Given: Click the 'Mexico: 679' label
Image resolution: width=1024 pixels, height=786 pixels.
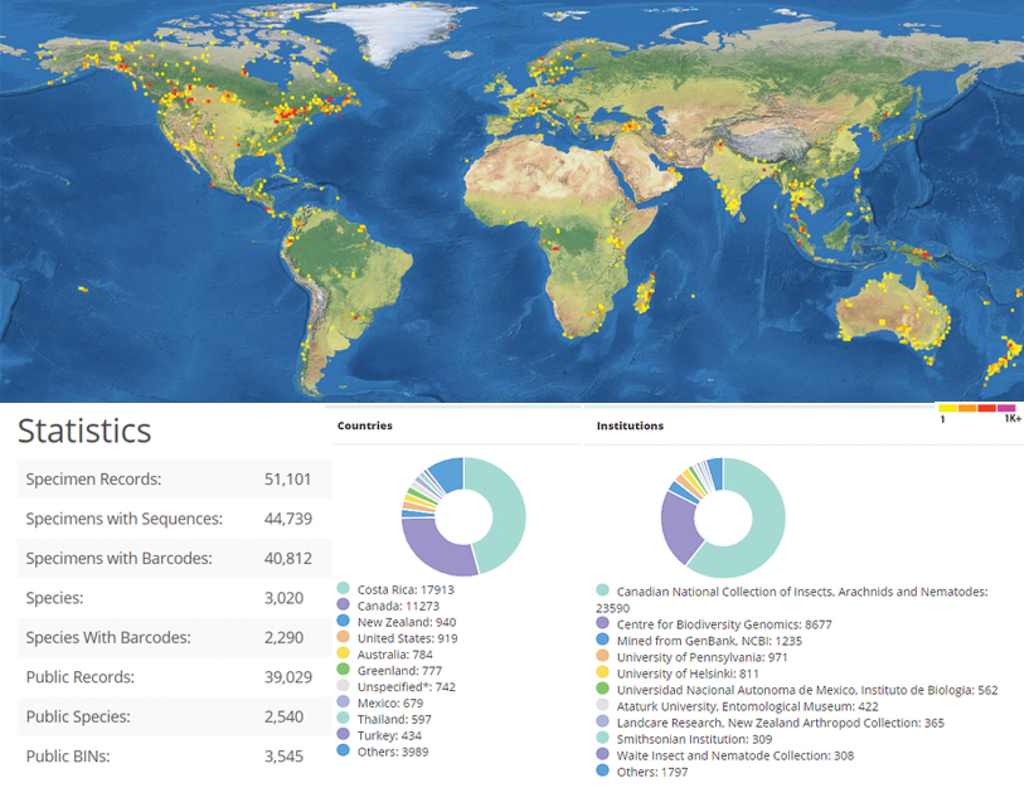Looking at the screenshot, I should pyautogui.click(x=390, y=703).
